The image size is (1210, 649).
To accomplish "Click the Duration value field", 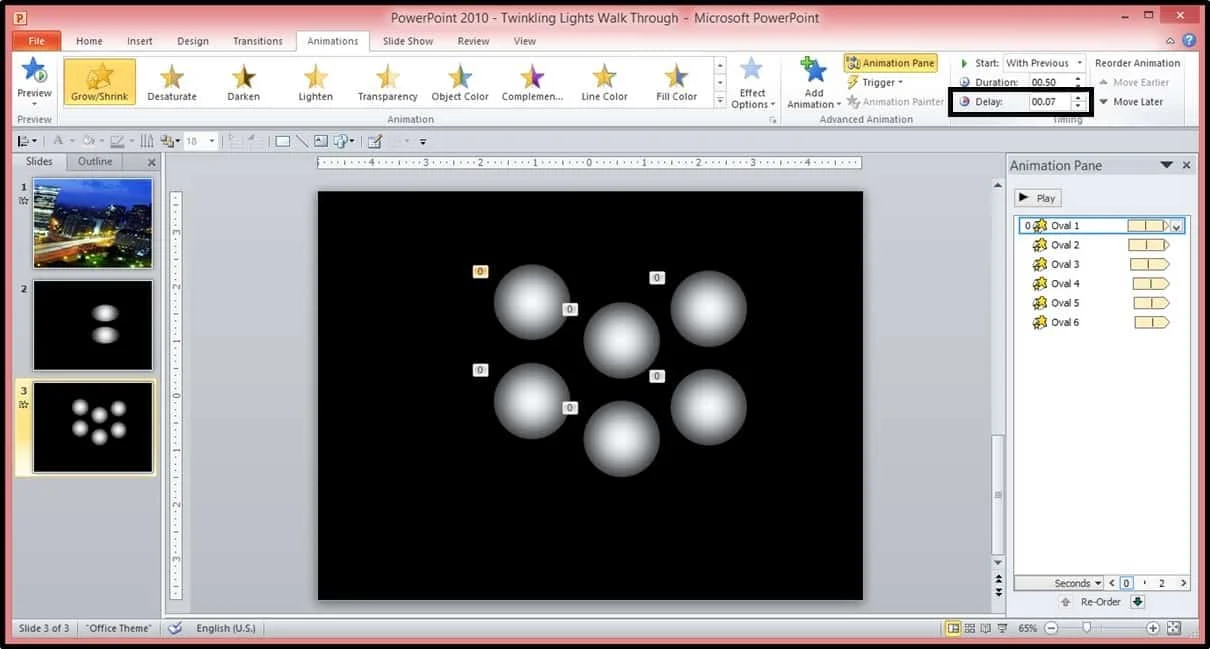I will [x=1050, y=82].
